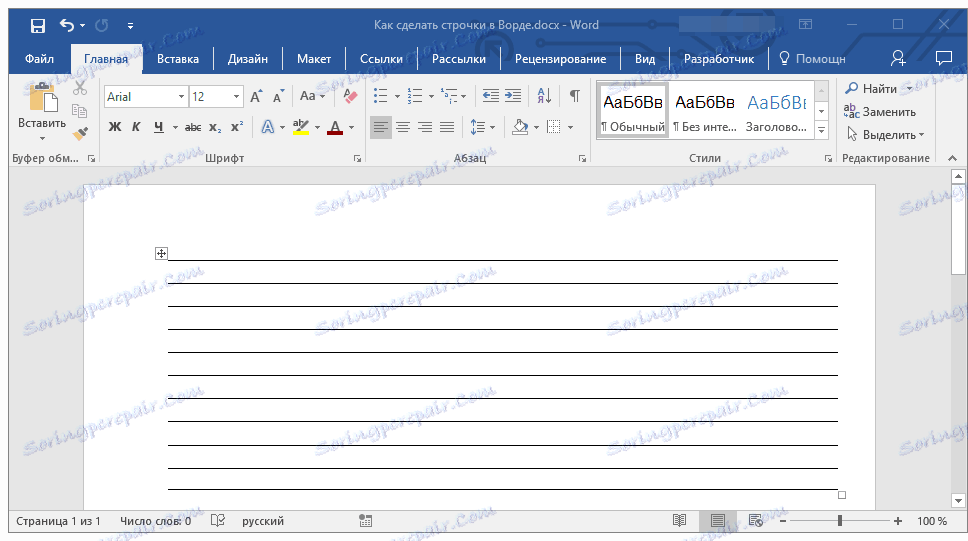Start a numbered list
The height and width of the screenshot is (541, 968).
(x=415, y=96)
